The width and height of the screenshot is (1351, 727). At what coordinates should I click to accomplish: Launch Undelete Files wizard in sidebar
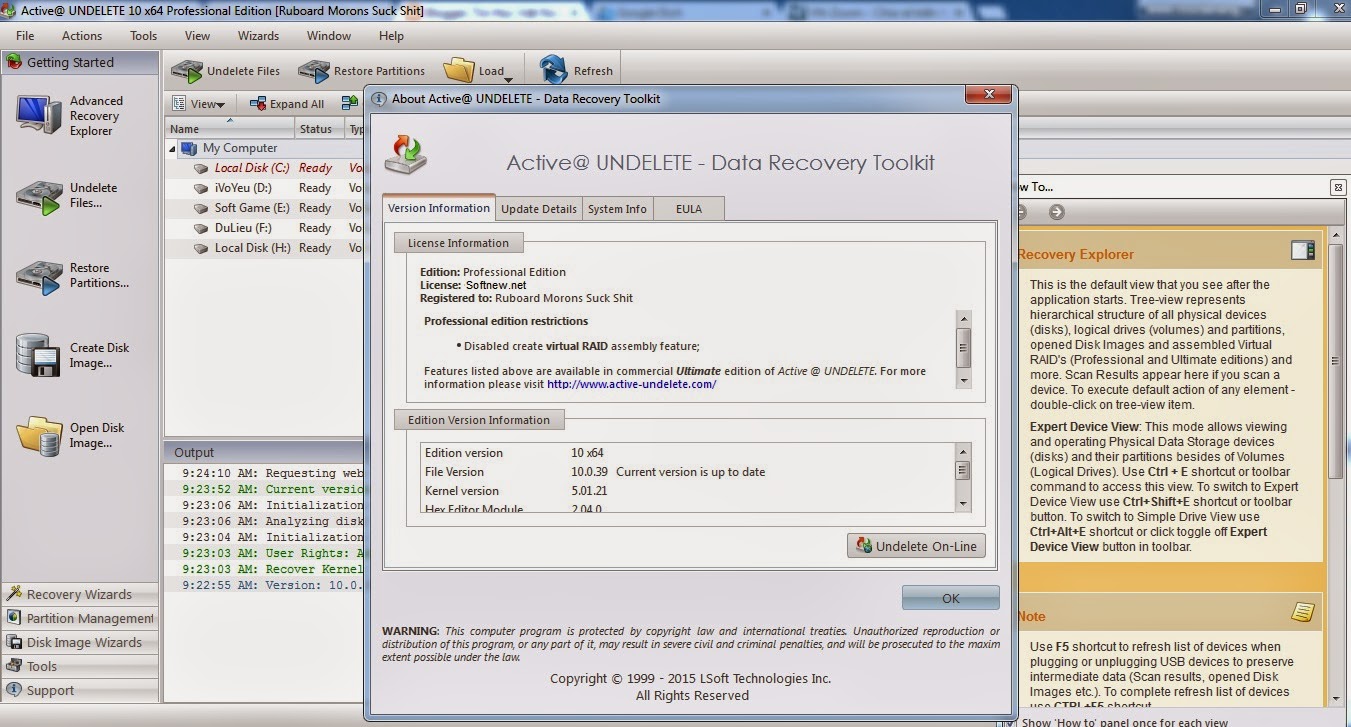(68, 196)
